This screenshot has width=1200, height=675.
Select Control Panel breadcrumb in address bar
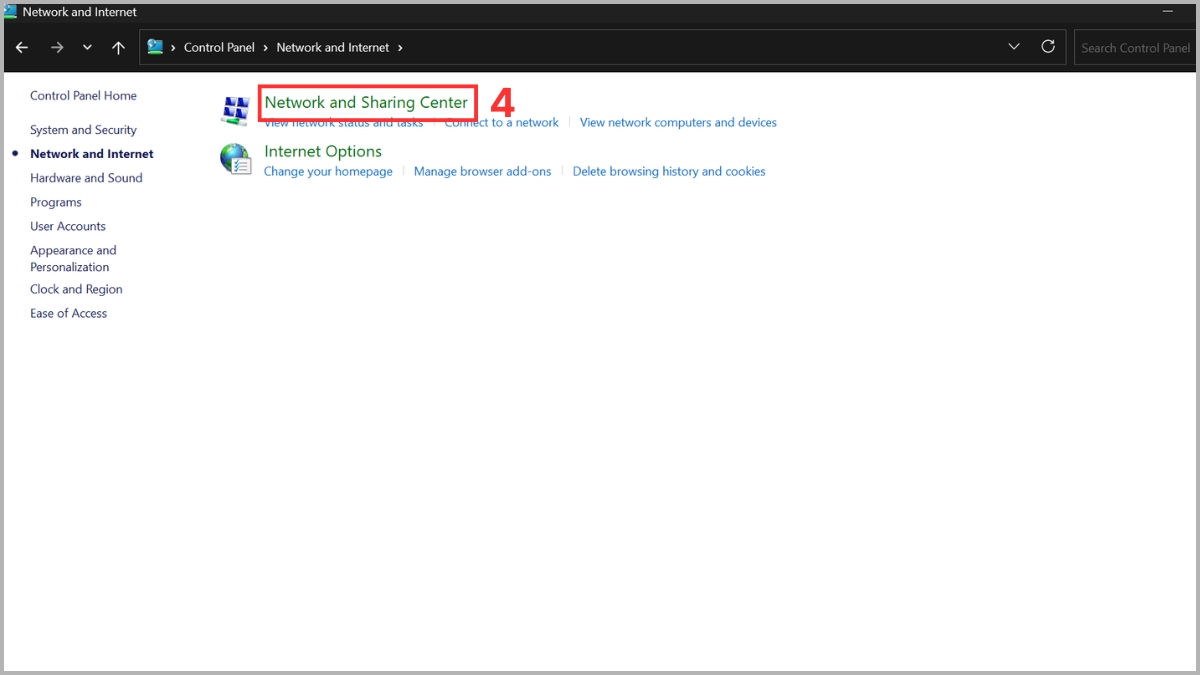[x=219, y=47]
